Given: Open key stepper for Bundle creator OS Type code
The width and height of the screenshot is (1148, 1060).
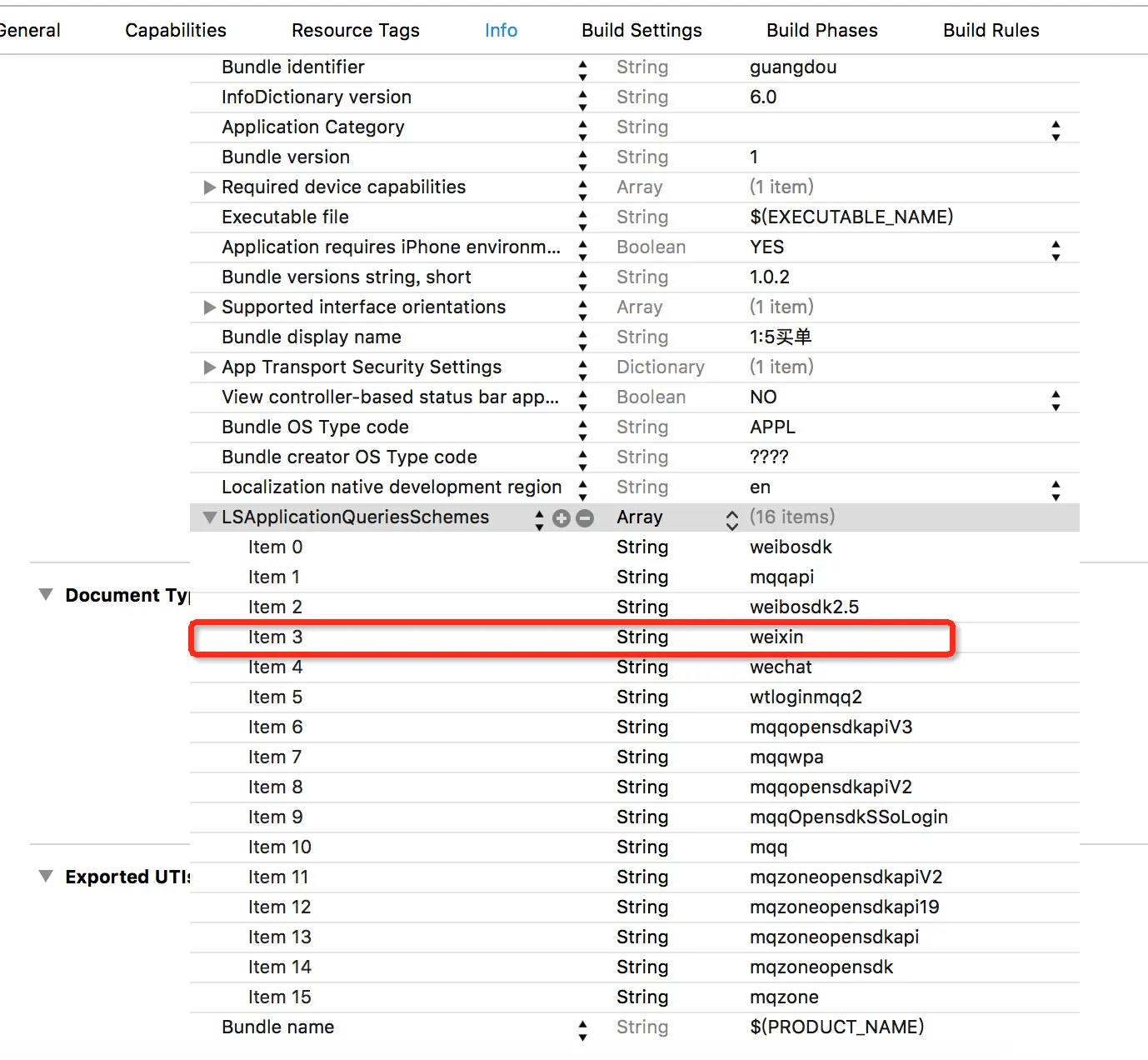Looking at the screenshot, I should (x=582, y=461).
